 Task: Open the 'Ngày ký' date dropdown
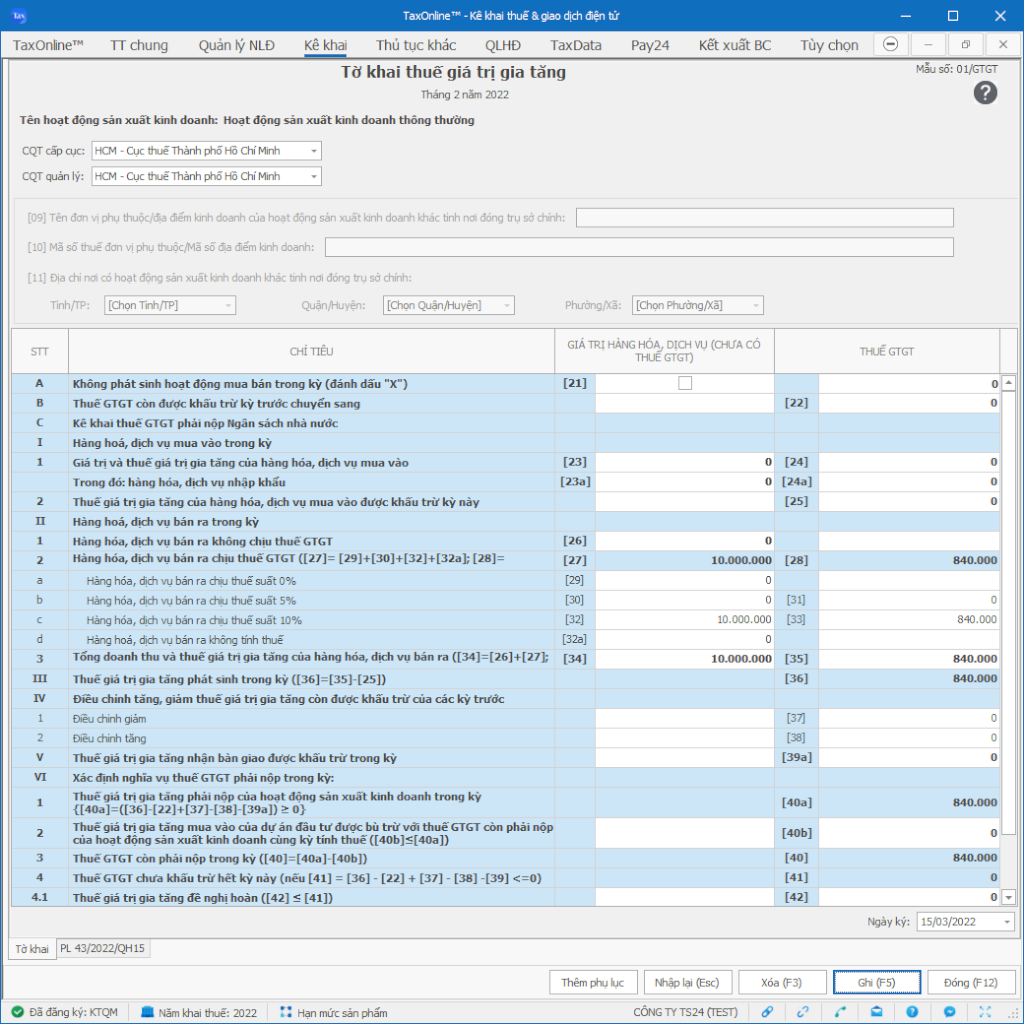[x=1006, y=922]
